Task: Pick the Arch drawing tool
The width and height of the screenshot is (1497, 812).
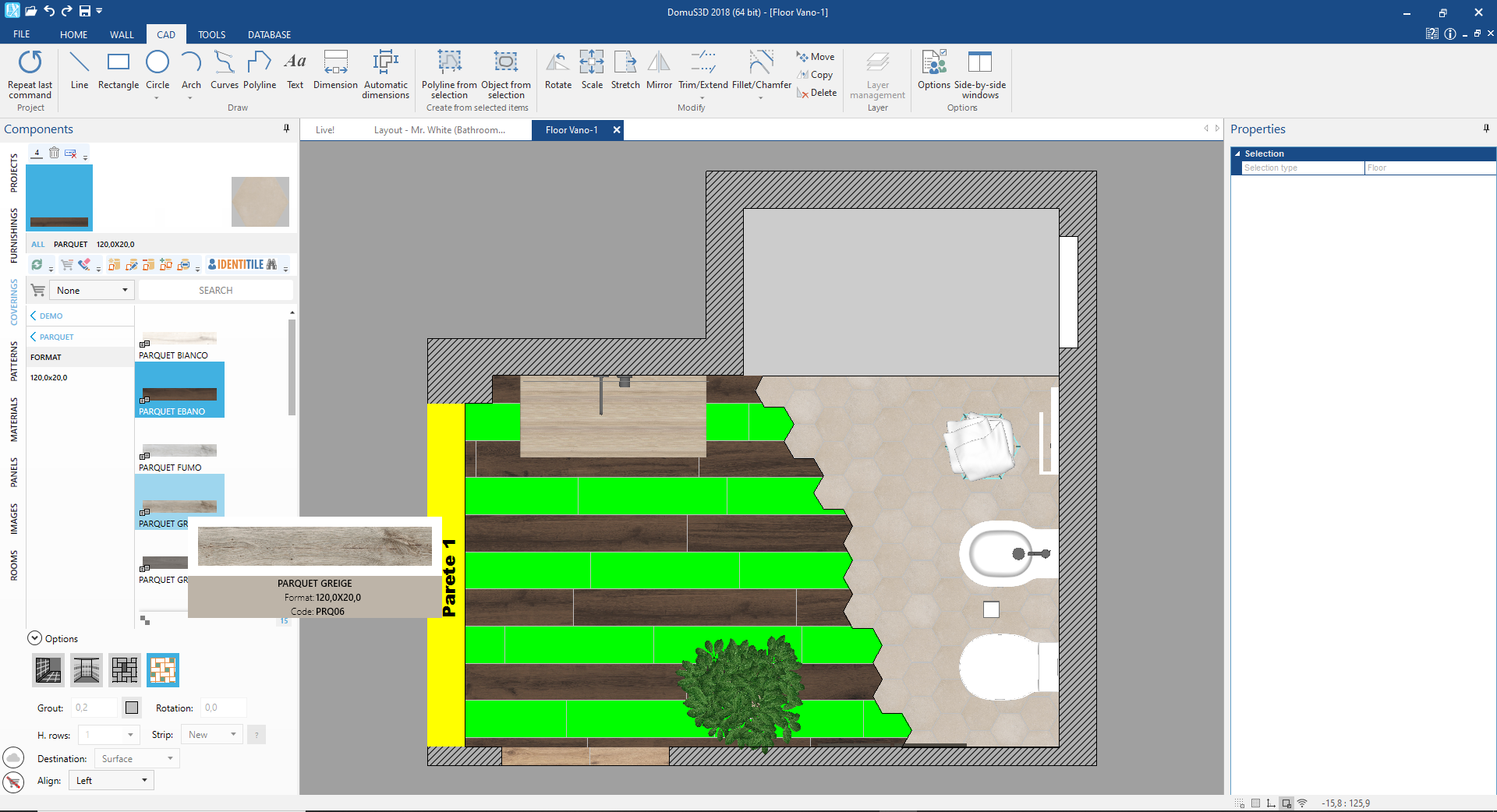Action: (x=191, y=70)
